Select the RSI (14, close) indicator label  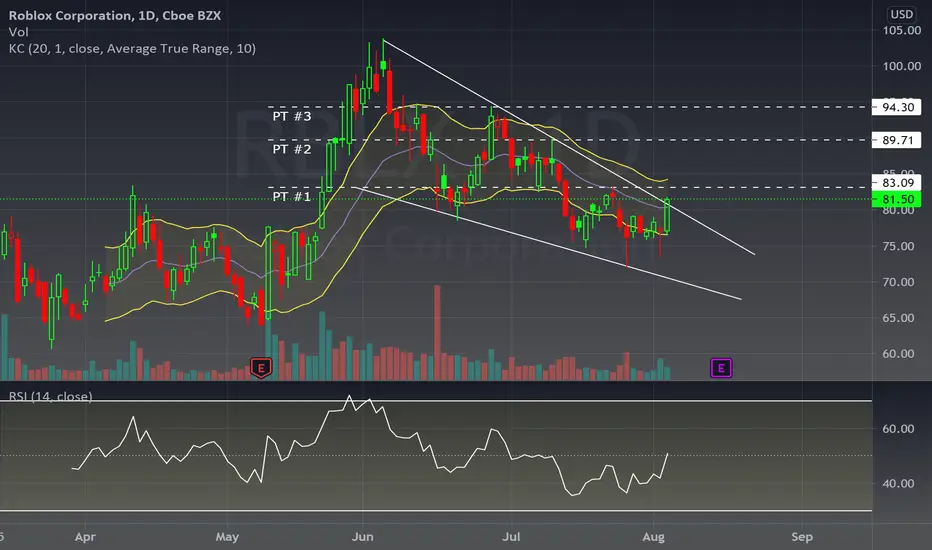click(x=51, y=396)
